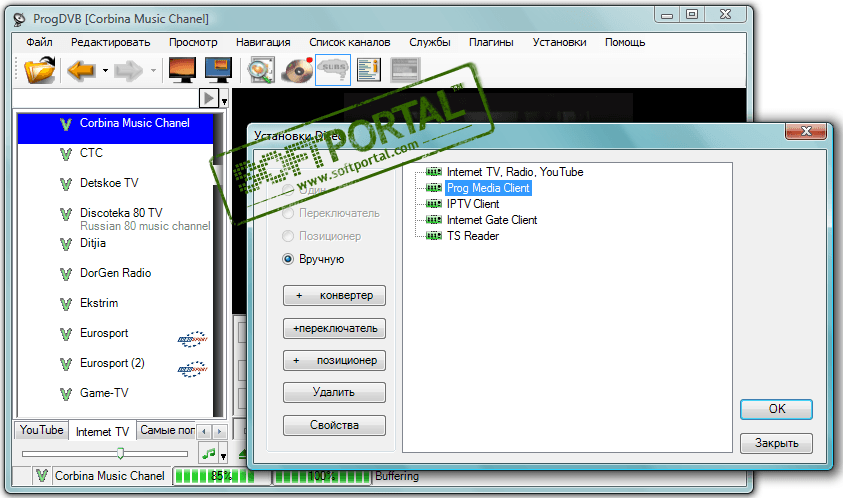This screenshot has width=843, height=498.
Task: Start recording with the disc icon
Action: coord(298,70)
